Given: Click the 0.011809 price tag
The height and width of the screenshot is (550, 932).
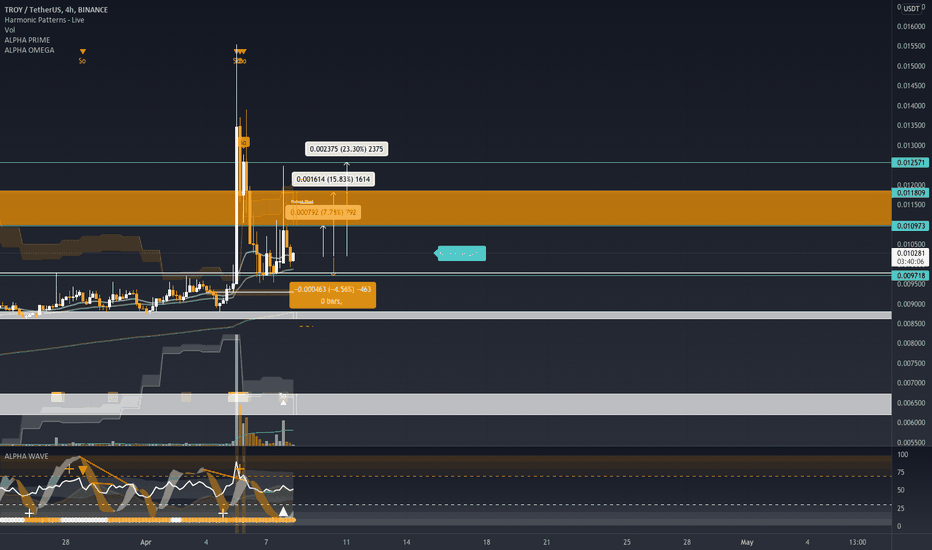Looking at the screenshot, I should pos(911,193).
